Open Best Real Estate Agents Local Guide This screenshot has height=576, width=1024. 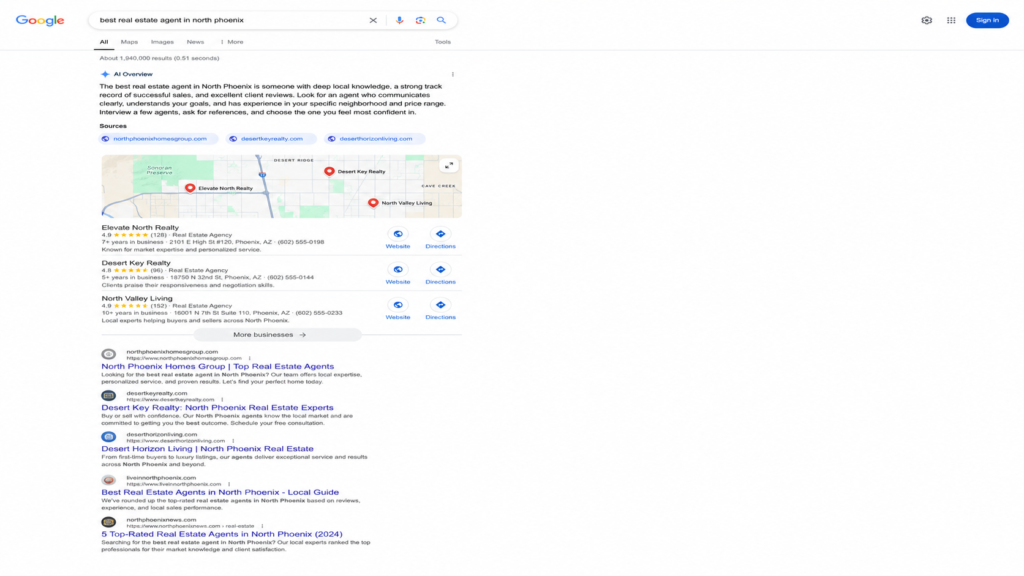pos(220,492)
